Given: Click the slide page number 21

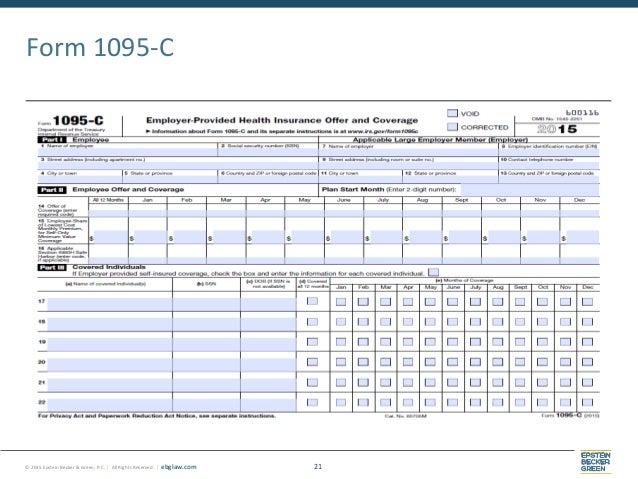Looking at the screenshot, I should tap(318, 466).
